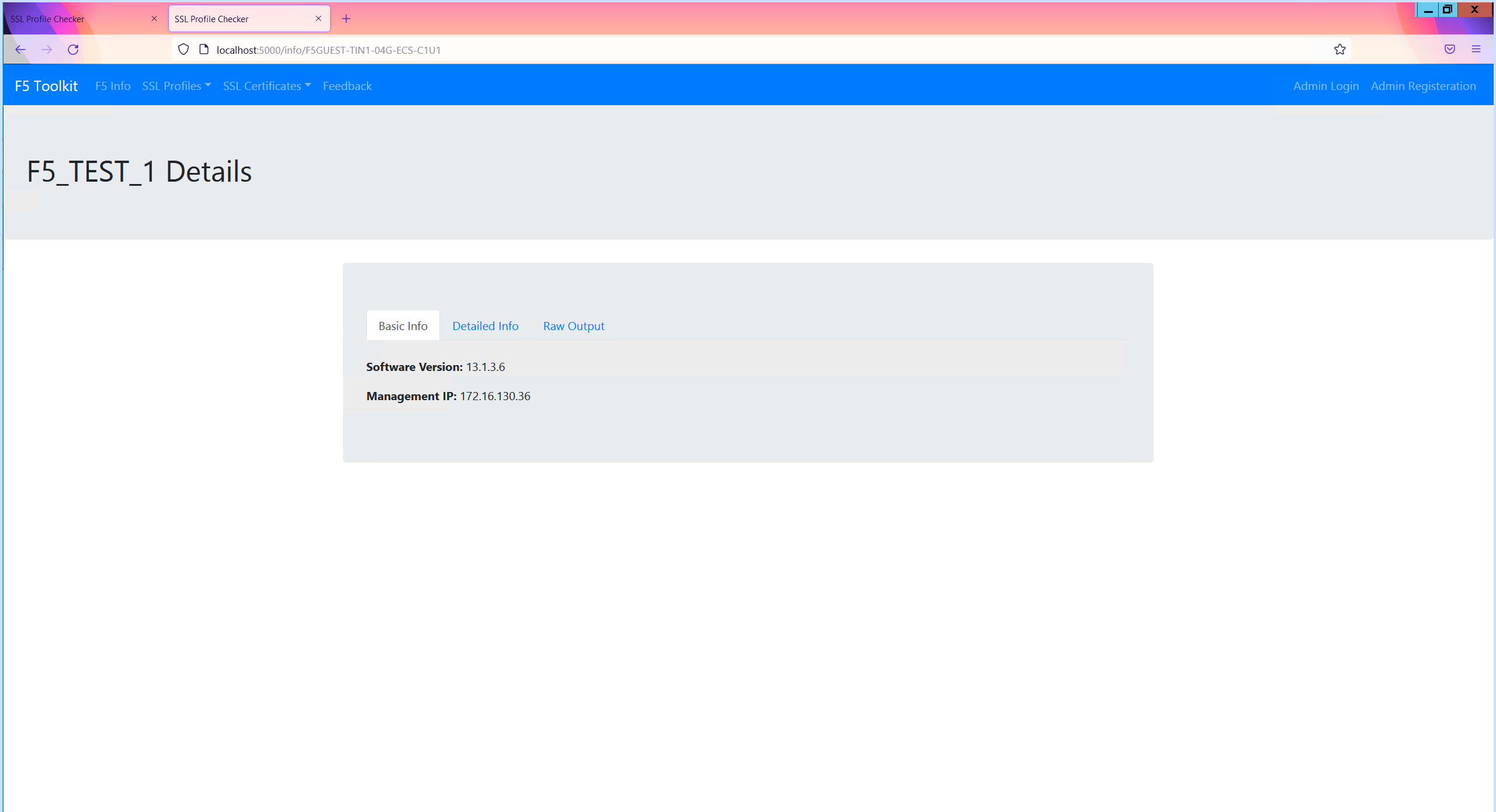Switch to the Raw Output tab
This screenshot has height=812, width=1496.
573,326
